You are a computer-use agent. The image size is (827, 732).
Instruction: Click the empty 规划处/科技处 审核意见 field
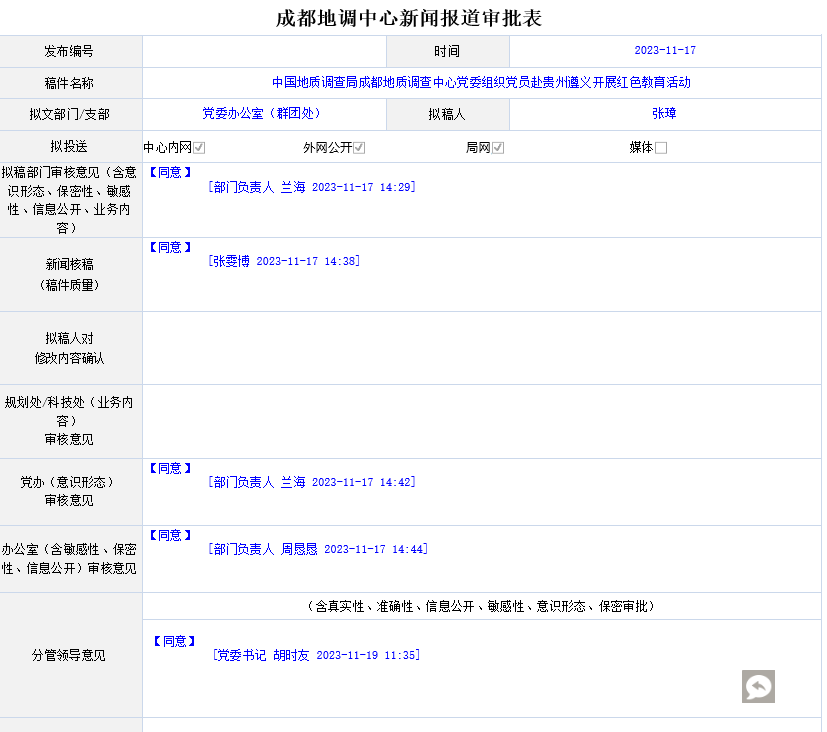481,421
